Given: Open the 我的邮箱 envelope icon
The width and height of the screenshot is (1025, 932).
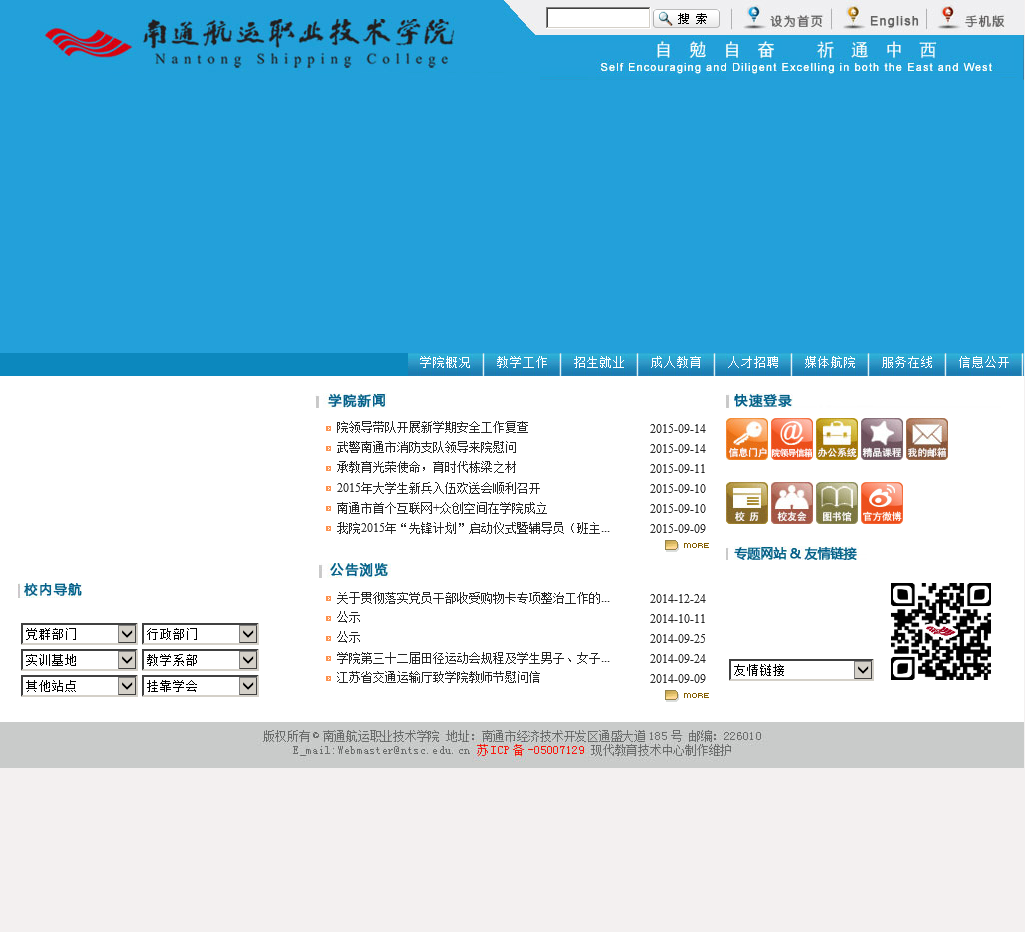Looking at the screenshot, I should 927,439.
